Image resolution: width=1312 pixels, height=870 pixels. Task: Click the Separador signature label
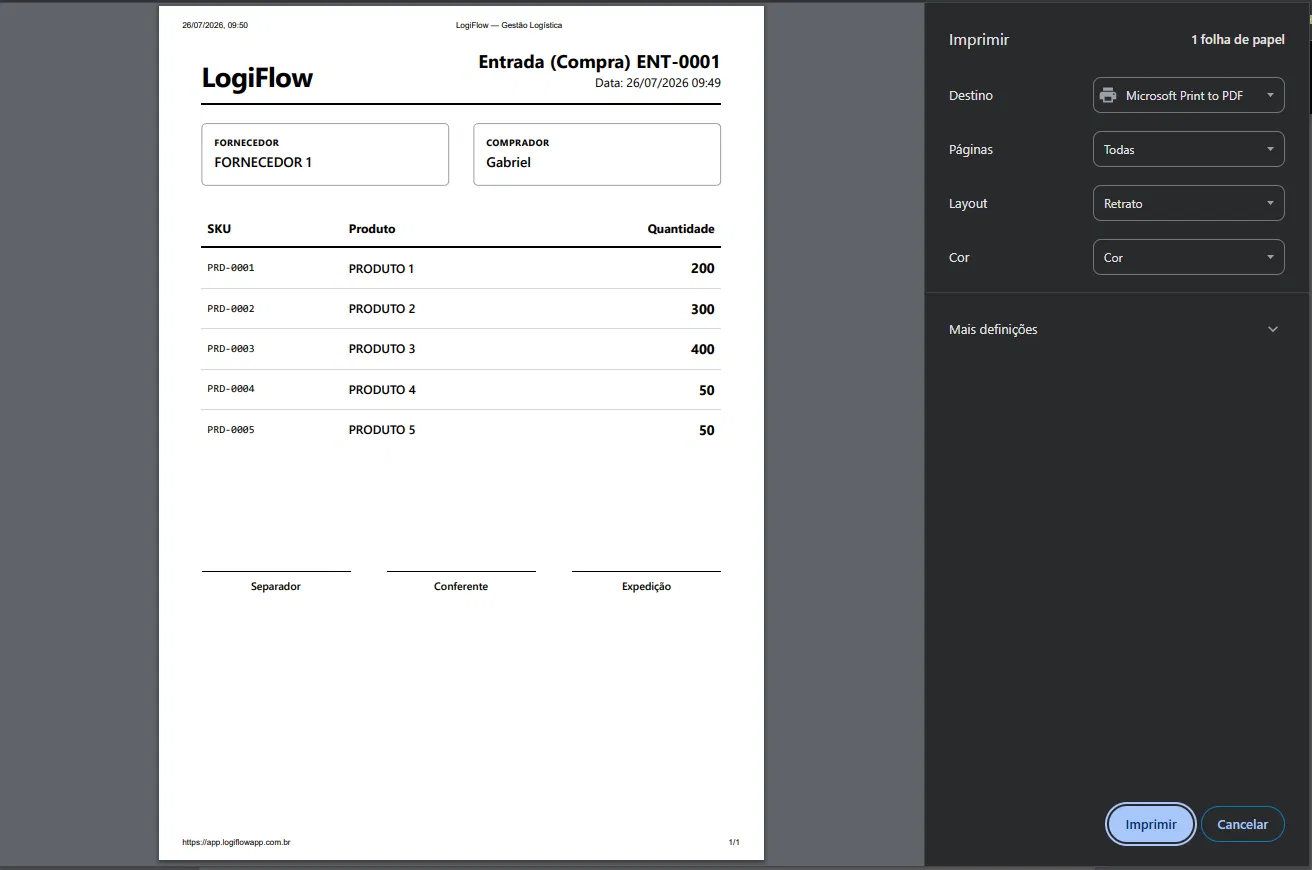click(276, 587)
